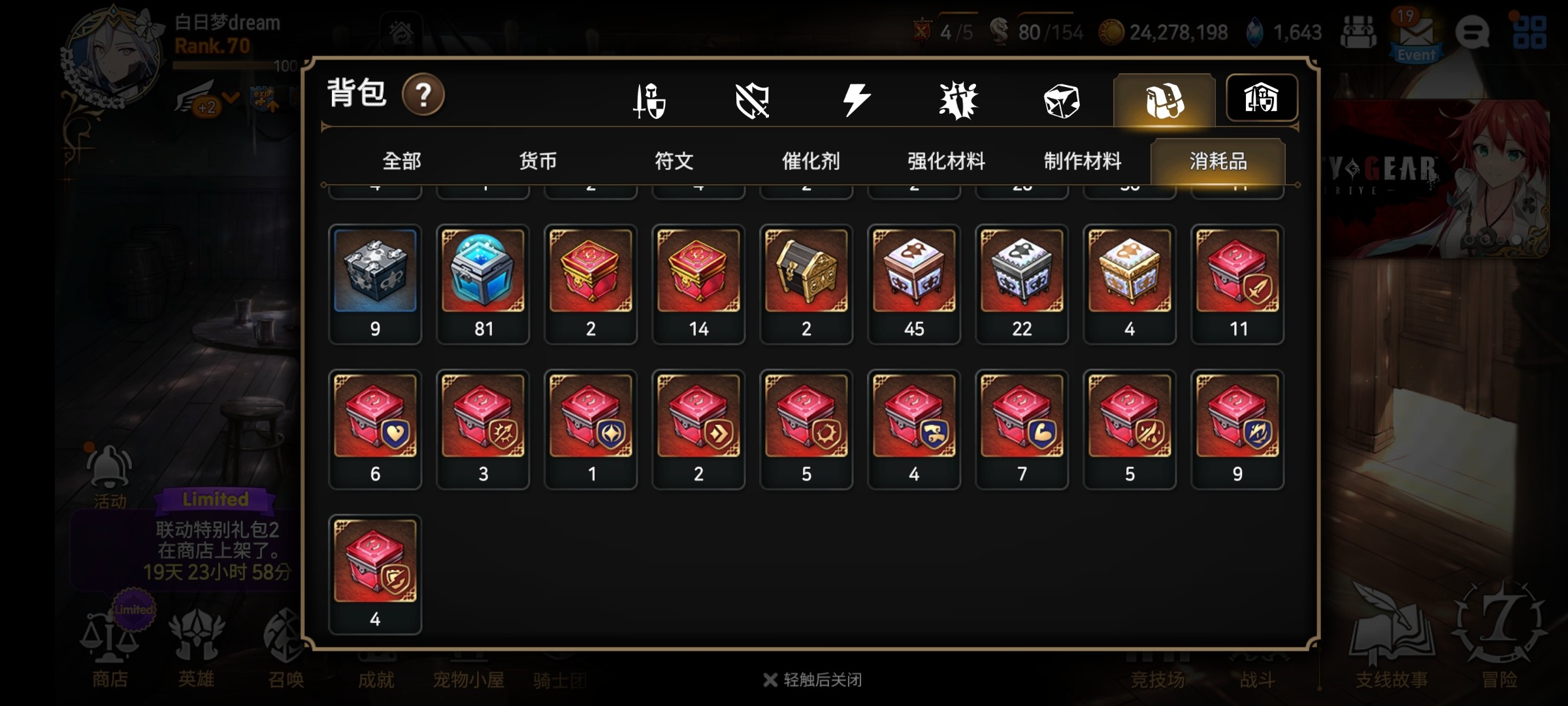Switch to the 全部 tab

coord(401,161)
